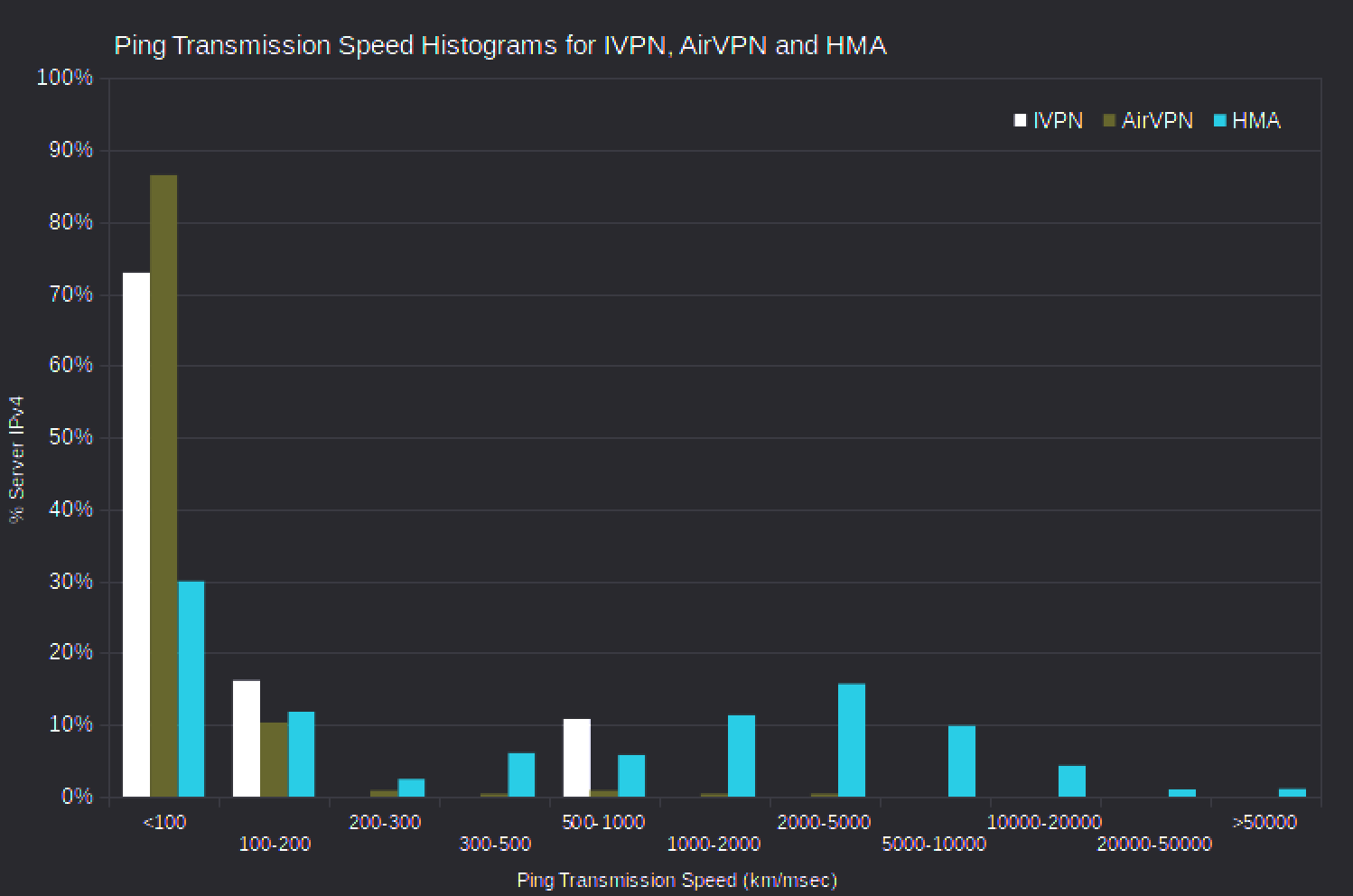Select the HMA legend label

pyautogui.click(x=1256, y=121)
